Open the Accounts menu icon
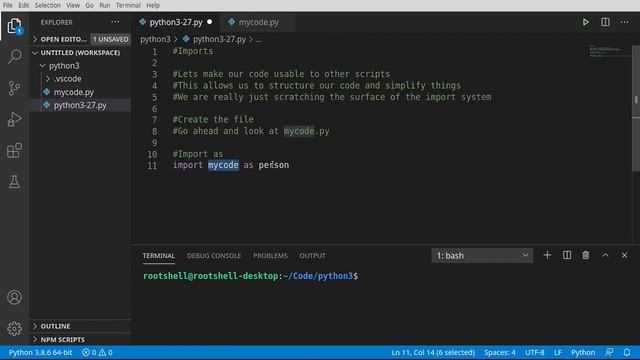The height and width of the screenshot is (360, 640). click(14, 297)
